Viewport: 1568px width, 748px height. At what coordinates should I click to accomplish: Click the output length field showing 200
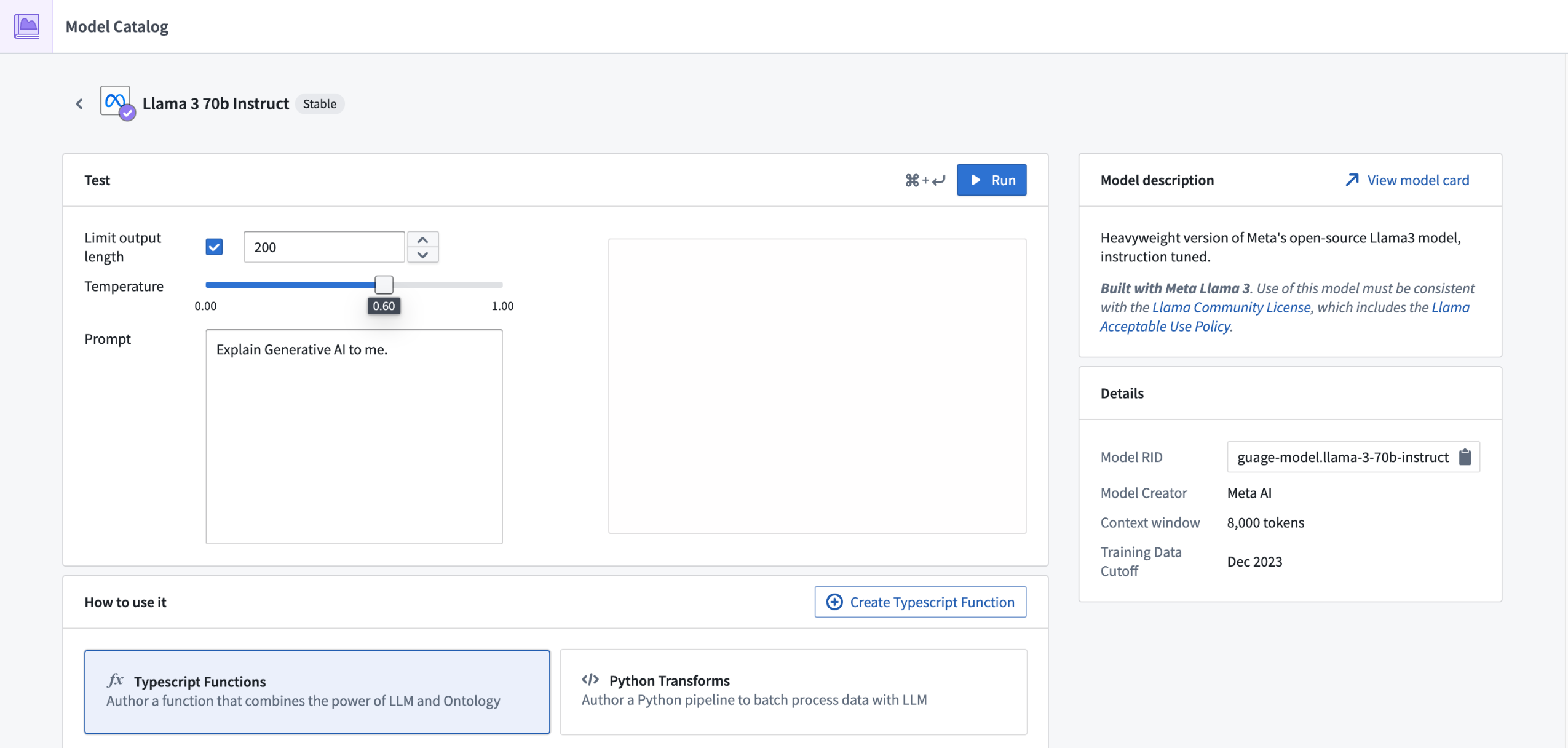[x=324, y=247]
